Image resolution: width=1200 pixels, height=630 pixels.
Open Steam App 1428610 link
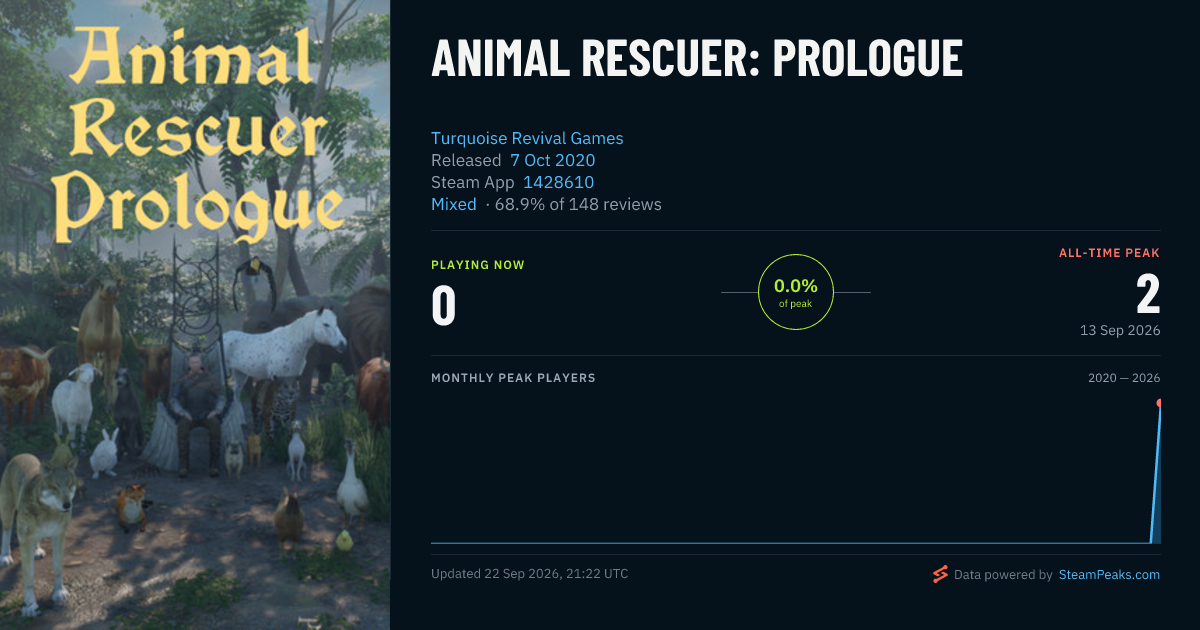558,182
